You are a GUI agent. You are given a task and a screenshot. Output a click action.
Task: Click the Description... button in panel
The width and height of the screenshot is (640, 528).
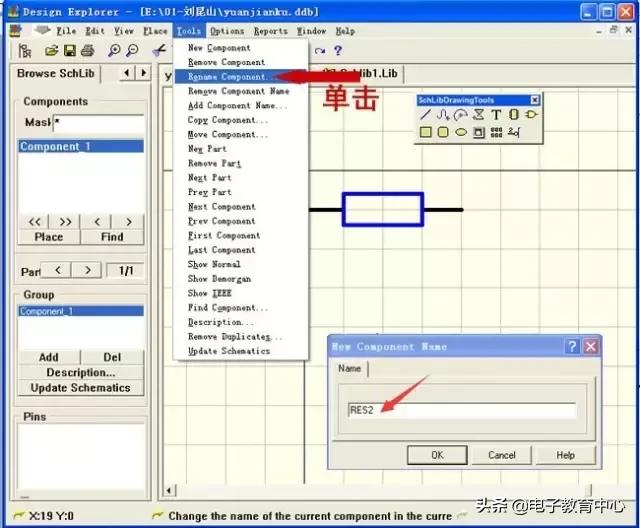click(81, 373)
